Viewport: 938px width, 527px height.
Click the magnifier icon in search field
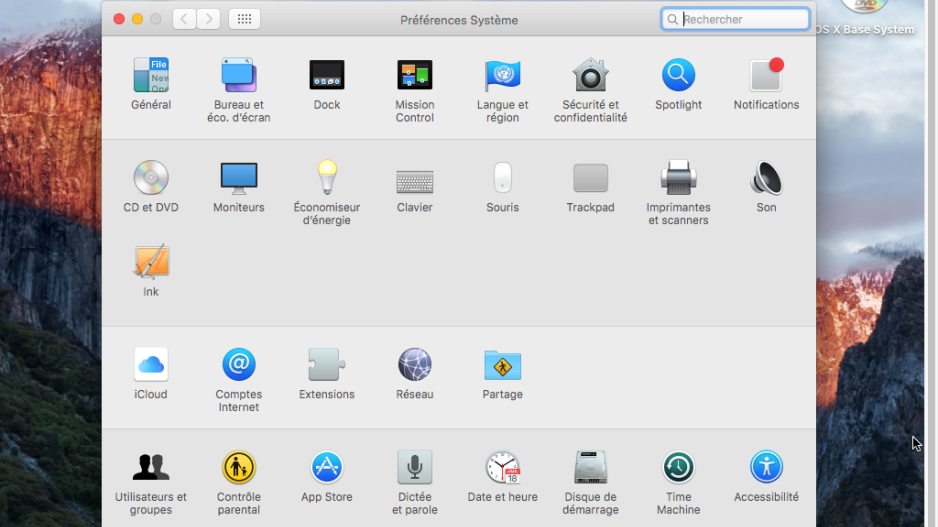672,20
